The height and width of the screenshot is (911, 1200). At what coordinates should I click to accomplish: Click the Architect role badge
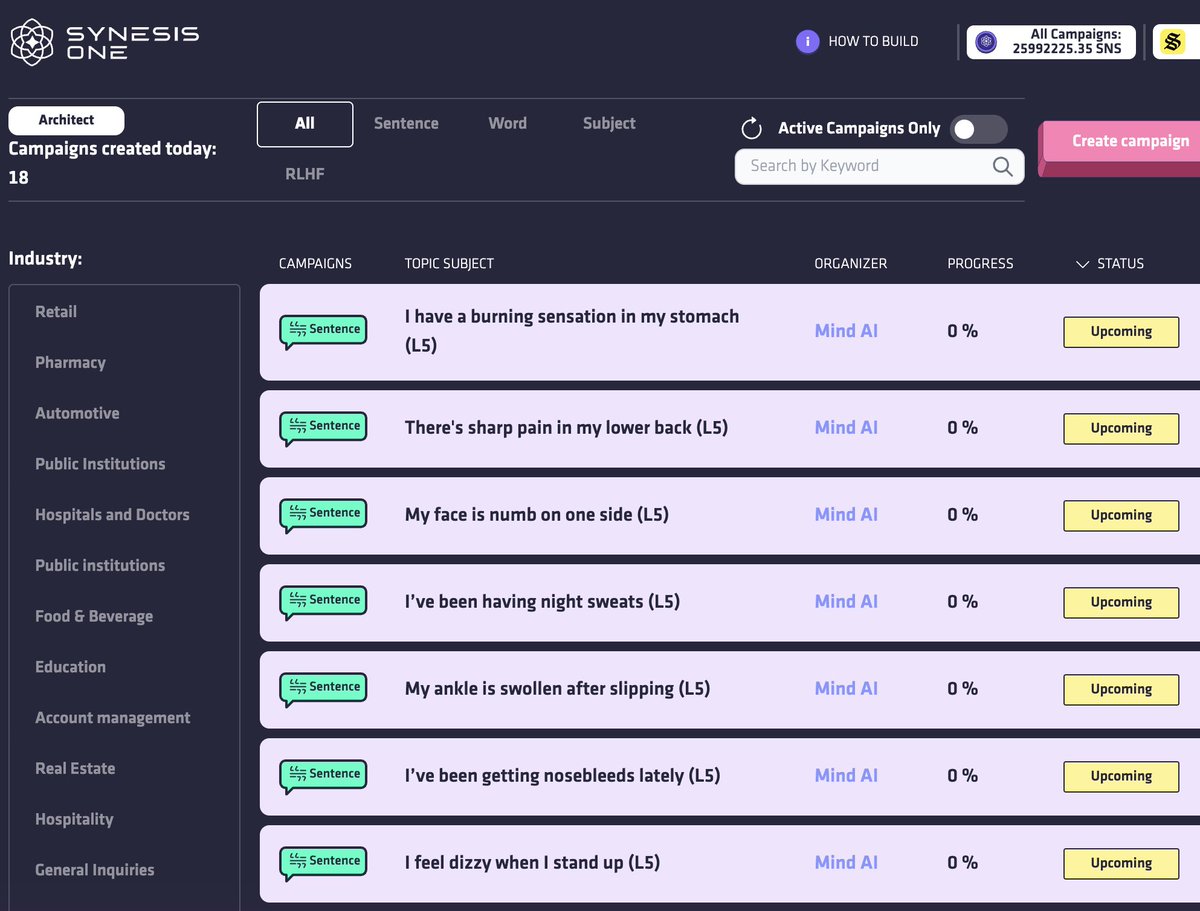[x=66, y=119]
